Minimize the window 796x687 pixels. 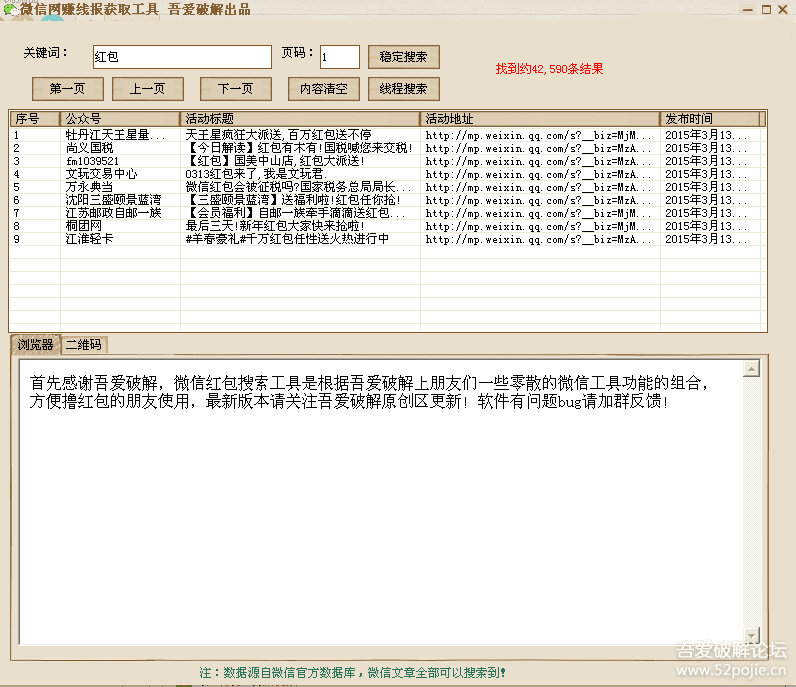747,10
